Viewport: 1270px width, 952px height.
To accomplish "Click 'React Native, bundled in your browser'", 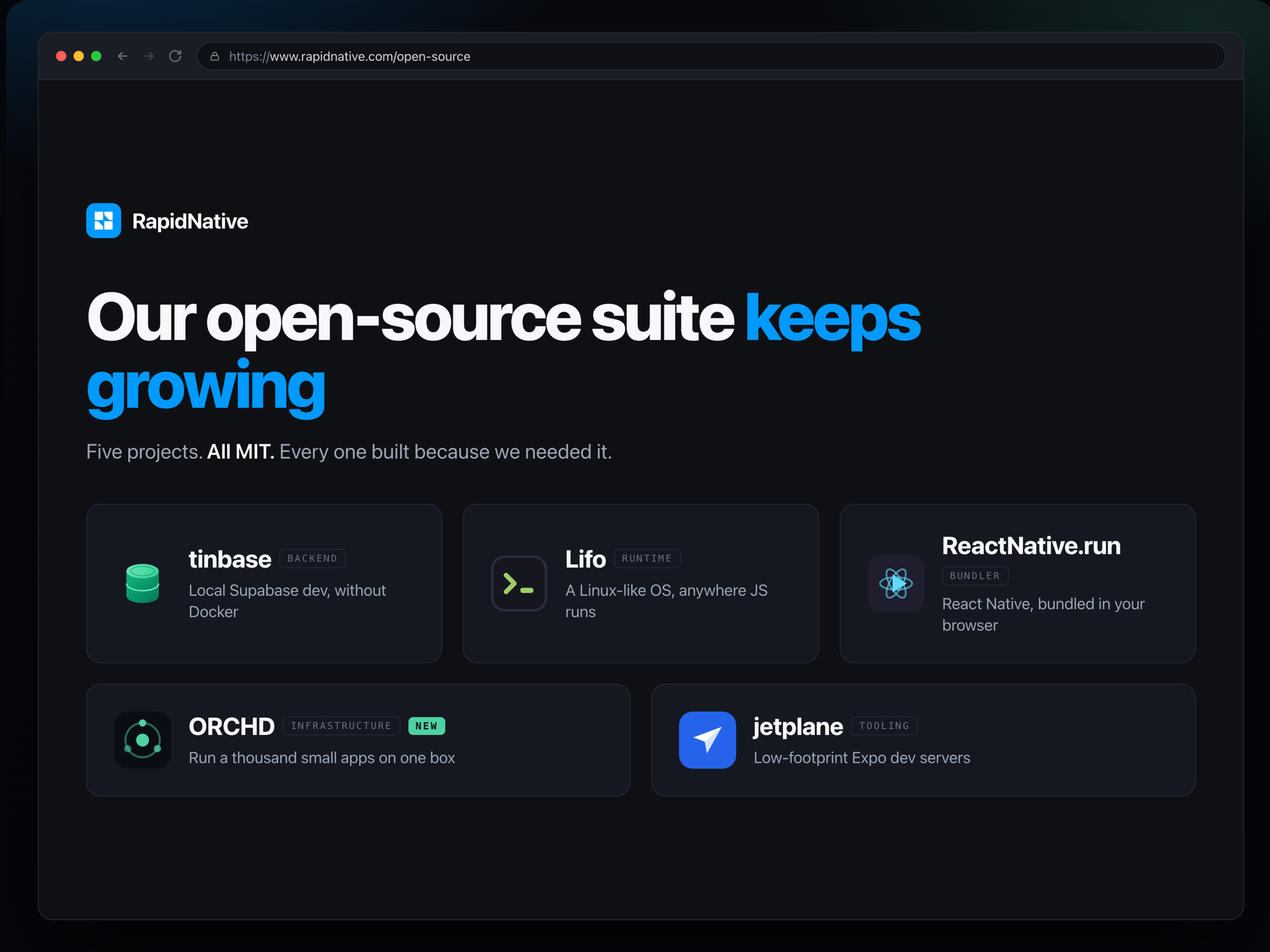I will point(1043,614).
